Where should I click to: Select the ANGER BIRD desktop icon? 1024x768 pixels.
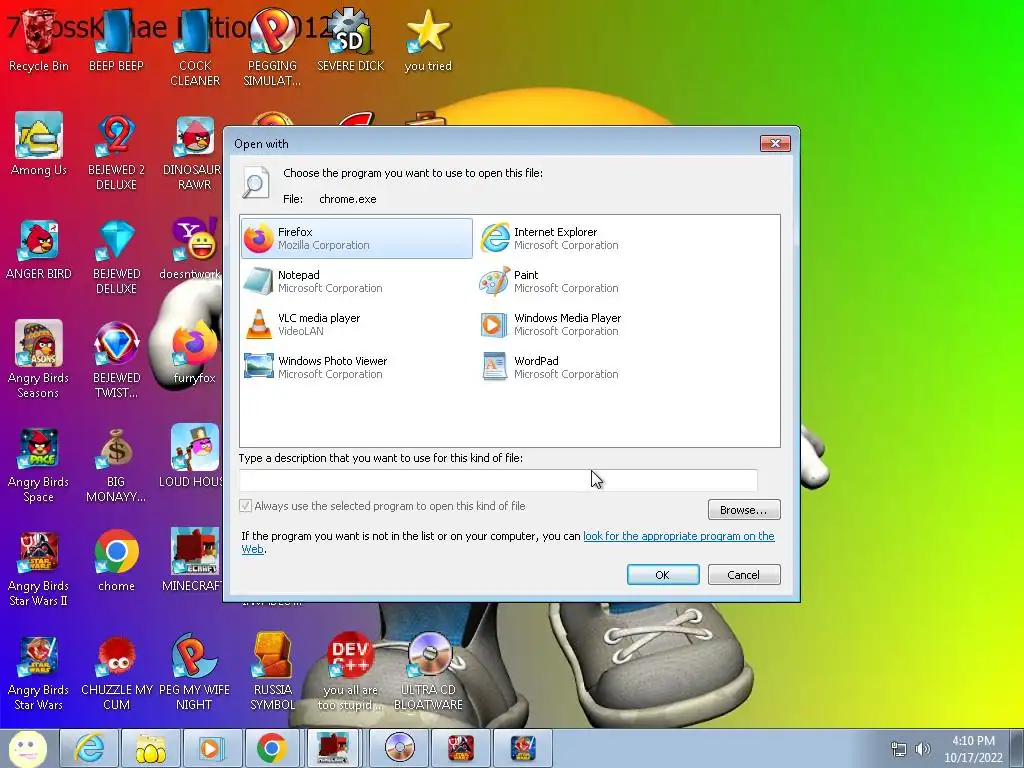tap(39, 249)
